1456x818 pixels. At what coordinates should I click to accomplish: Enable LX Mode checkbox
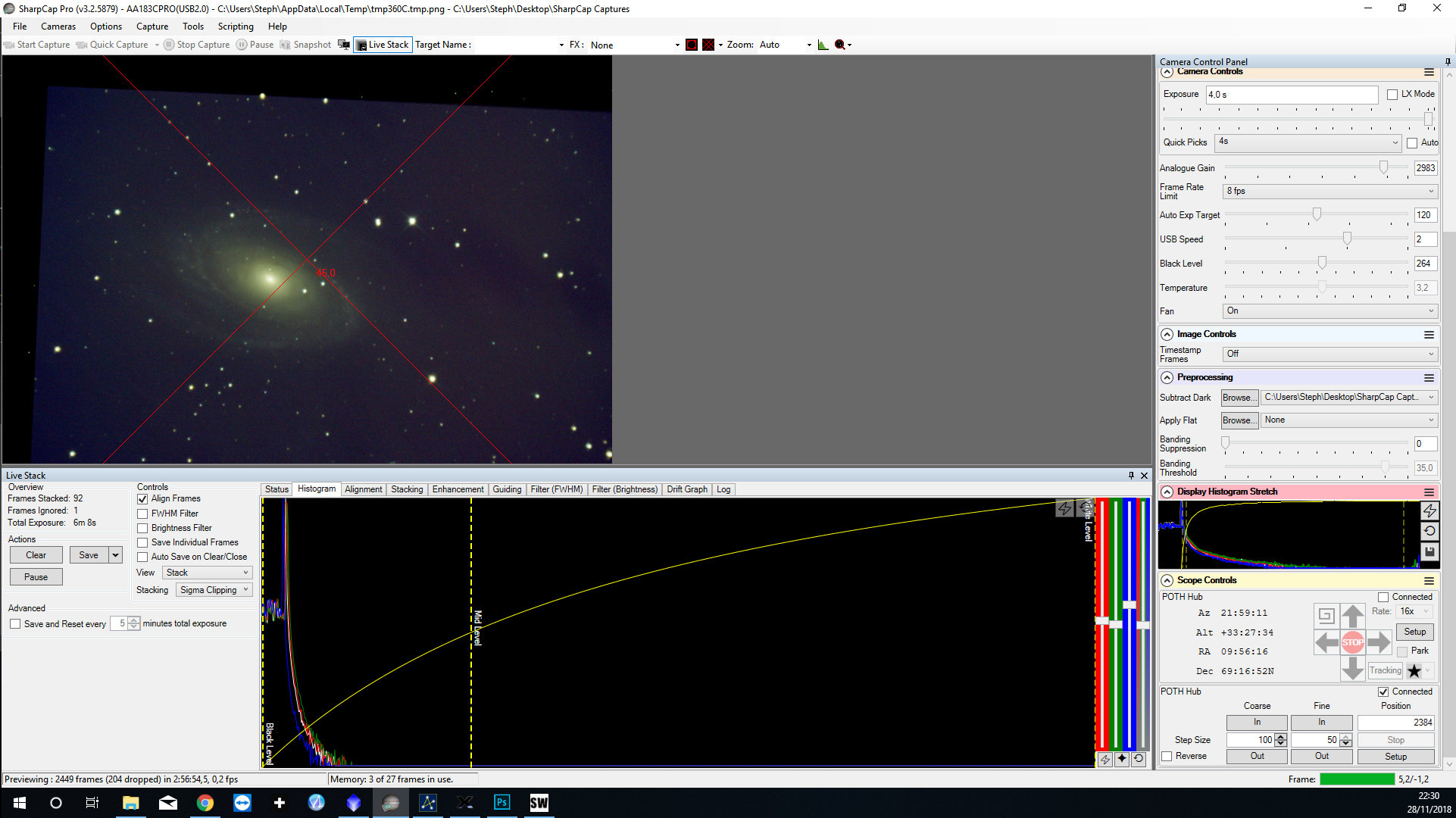tap(1392, 95)
